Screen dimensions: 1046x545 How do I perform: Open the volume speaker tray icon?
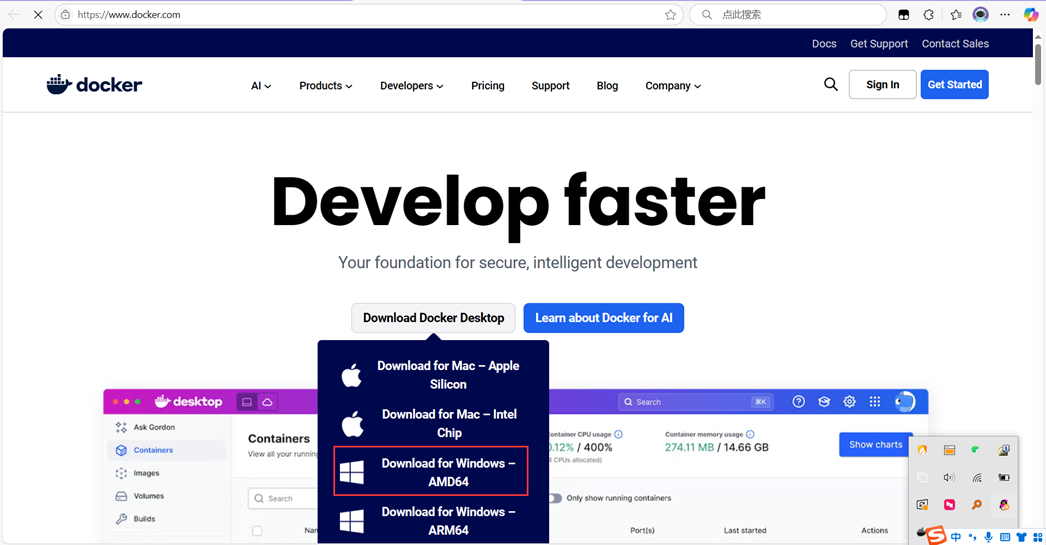(949, 478)
